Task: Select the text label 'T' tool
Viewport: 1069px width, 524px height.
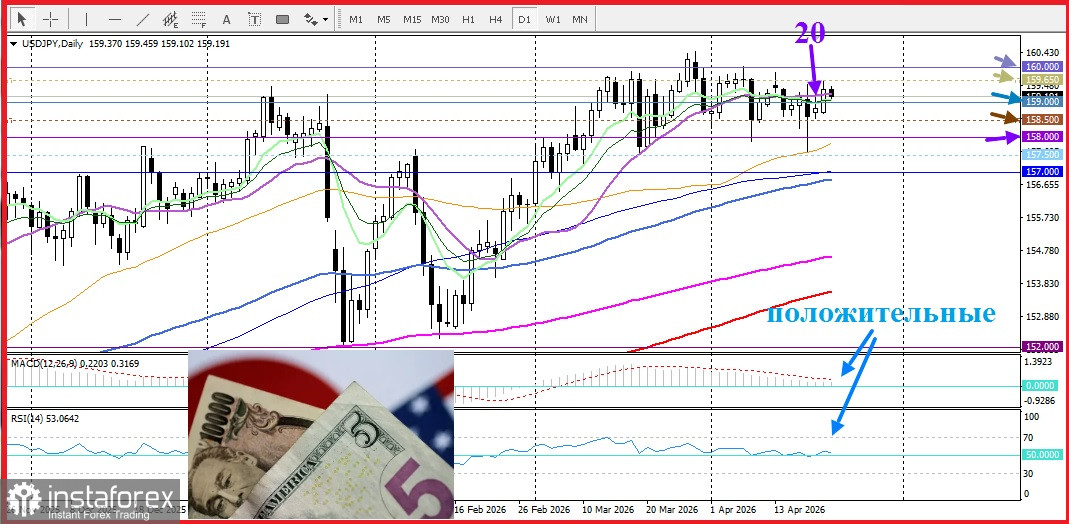Action: coord(254,20)
